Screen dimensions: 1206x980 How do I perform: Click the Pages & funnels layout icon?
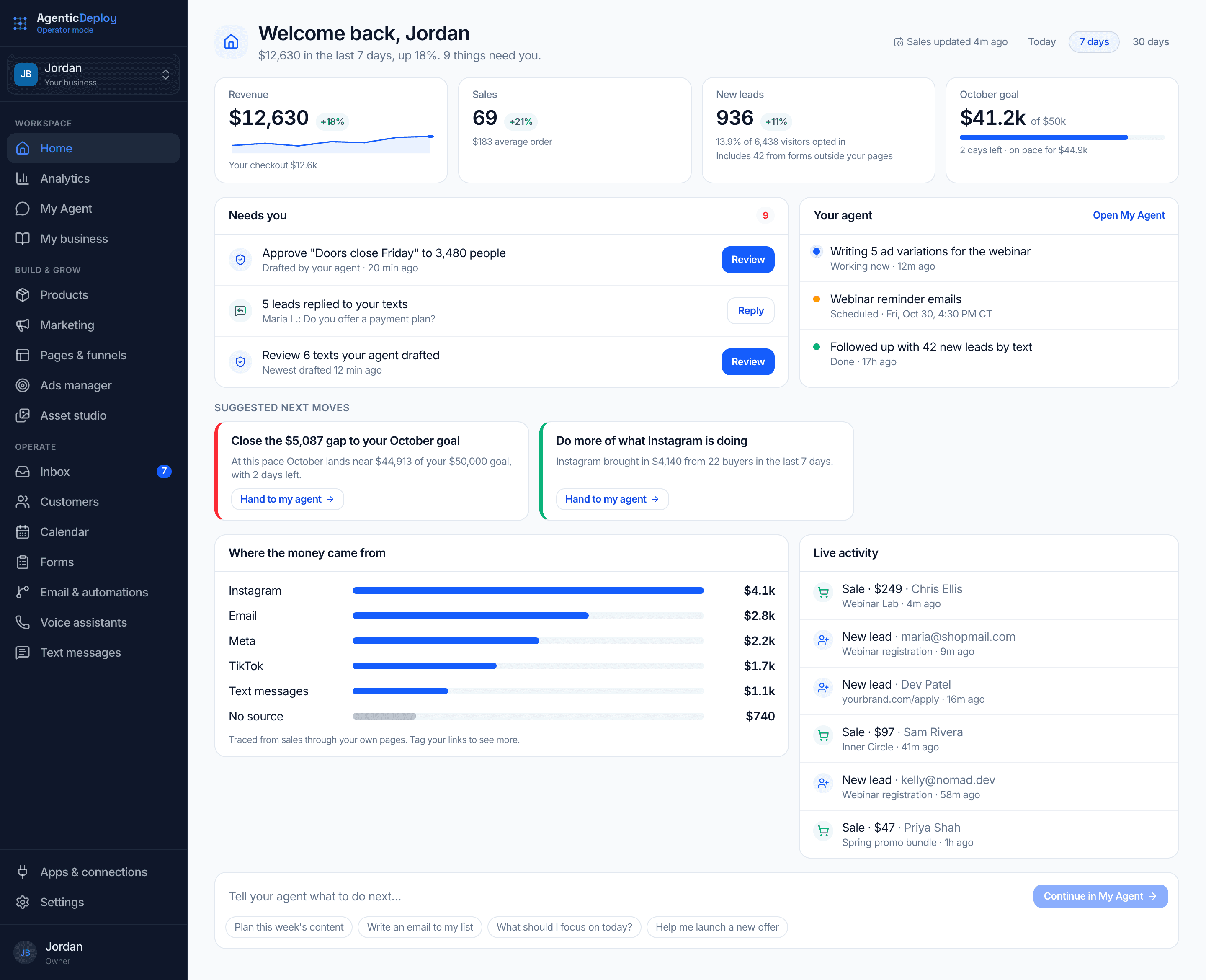pyautogui.click(x=23, y=355)
